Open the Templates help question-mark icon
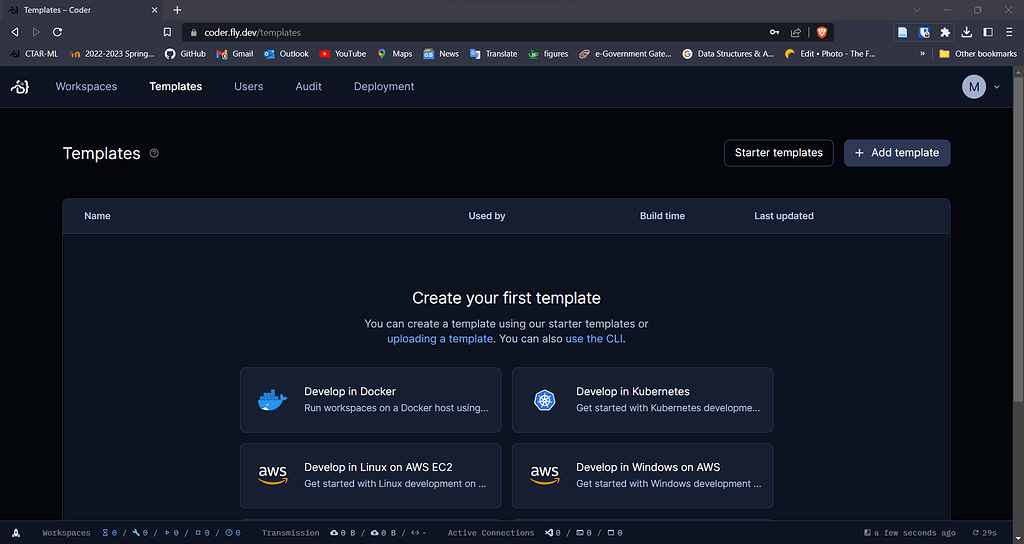1024x544 pixels. click(154, 153)
